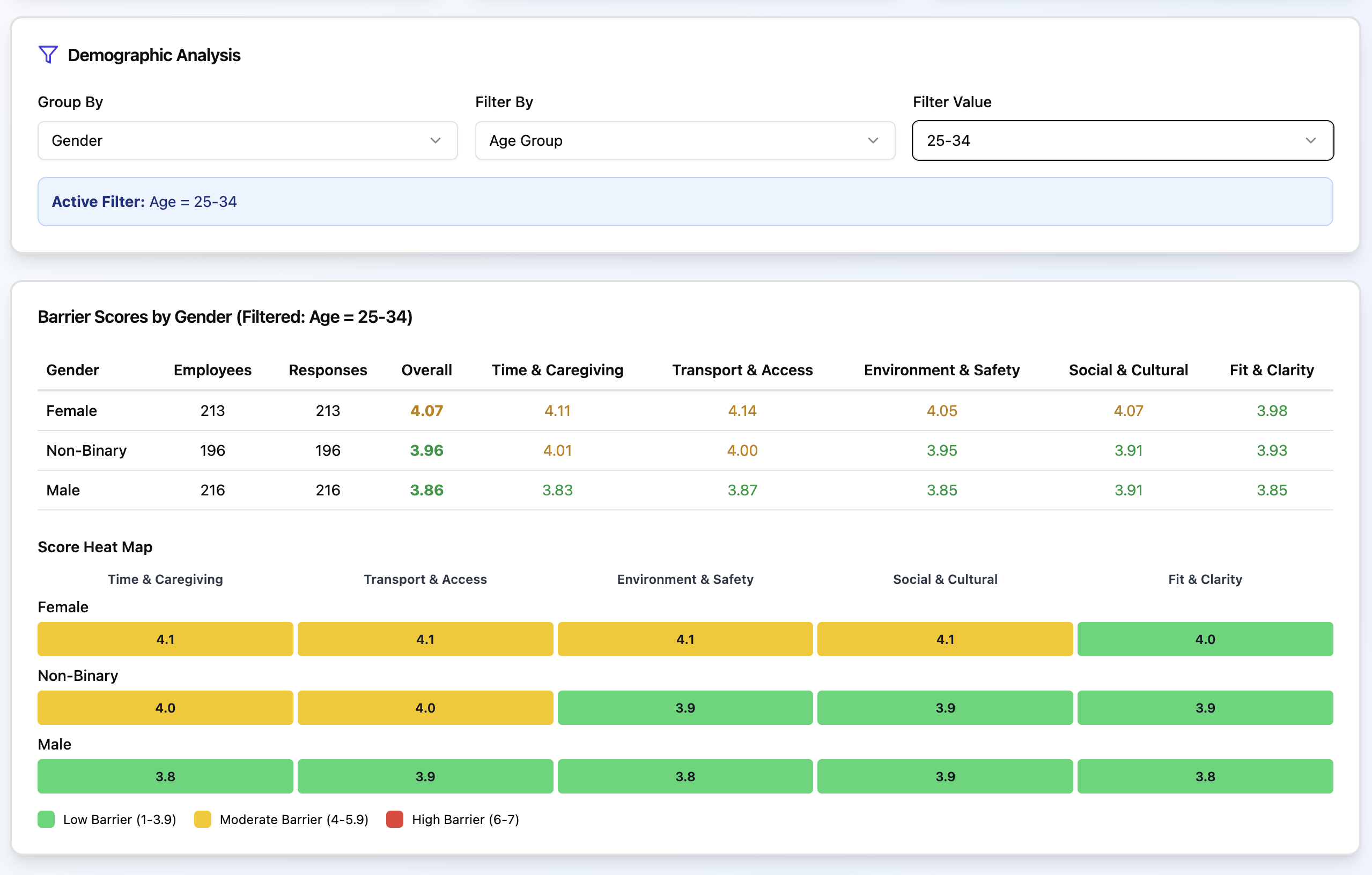
Task: Click the Active Filter banner
Action: pos(685,202)
